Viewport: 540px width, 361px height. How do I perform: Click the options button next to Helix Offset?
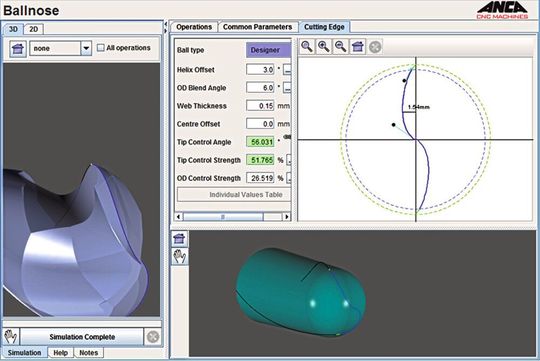pyautogui.click(x=287, y=70)
